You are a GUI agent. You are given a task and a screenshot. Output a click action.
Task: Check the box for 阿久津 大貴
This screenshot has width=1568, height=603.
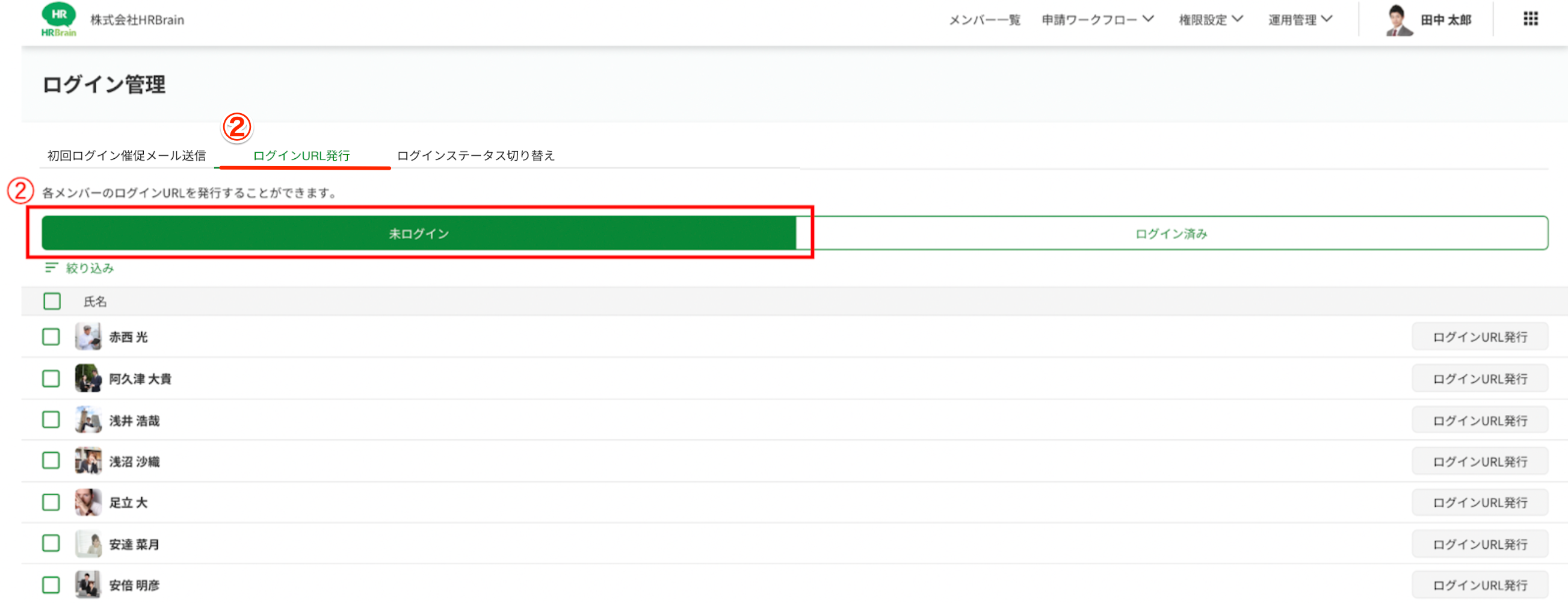tap(51, 379)
